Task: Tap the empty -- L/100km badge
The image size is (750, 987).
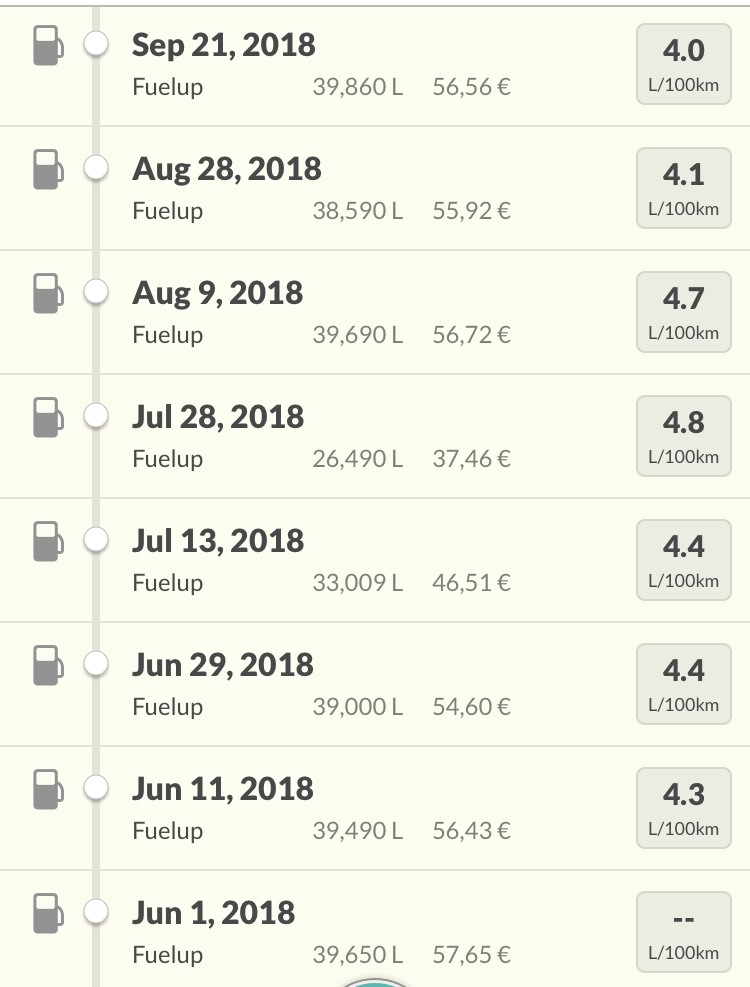Action: [x=684, y=932]
